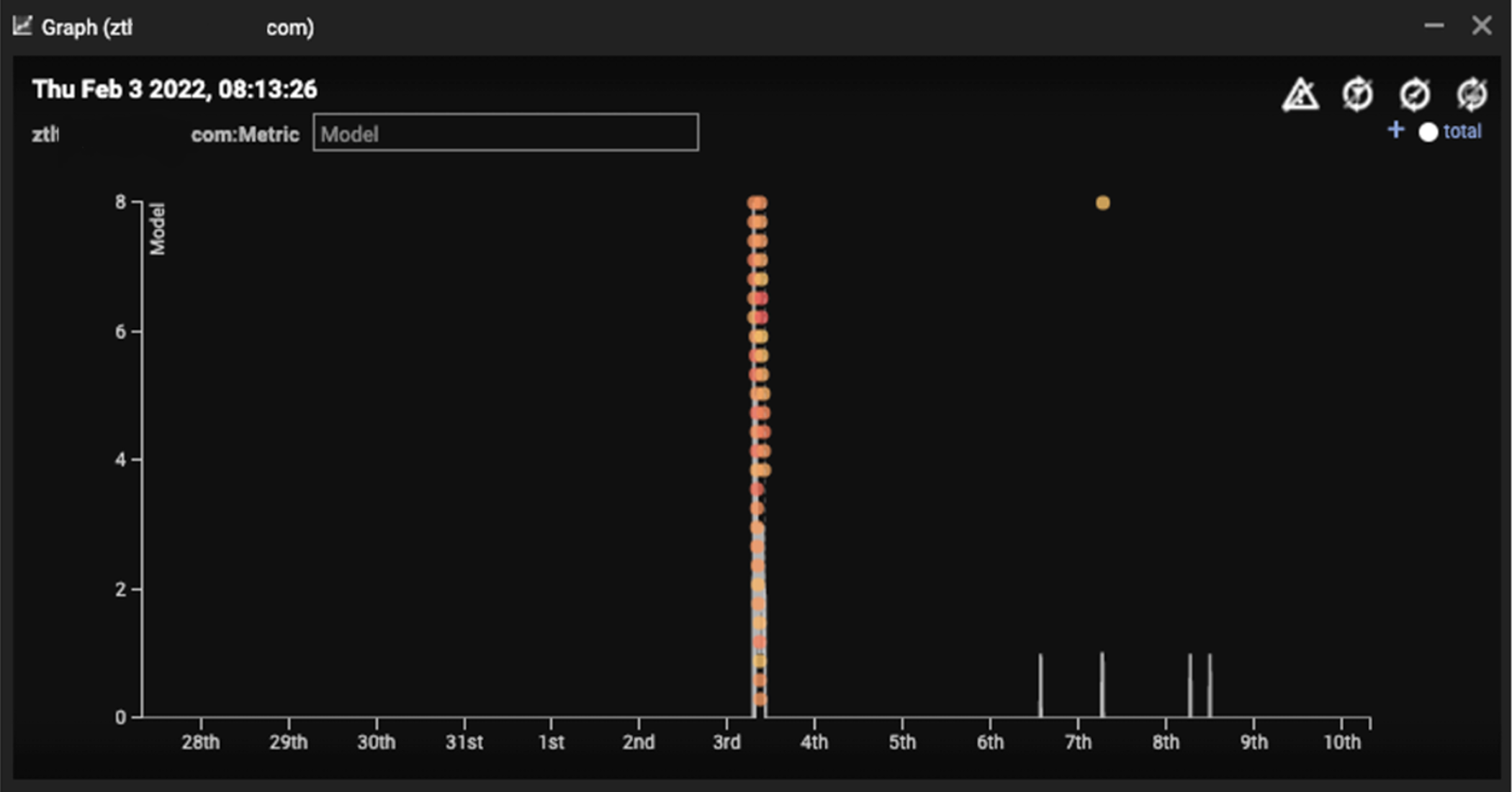Click the 10th label on the date axis

coord(1342,742)
